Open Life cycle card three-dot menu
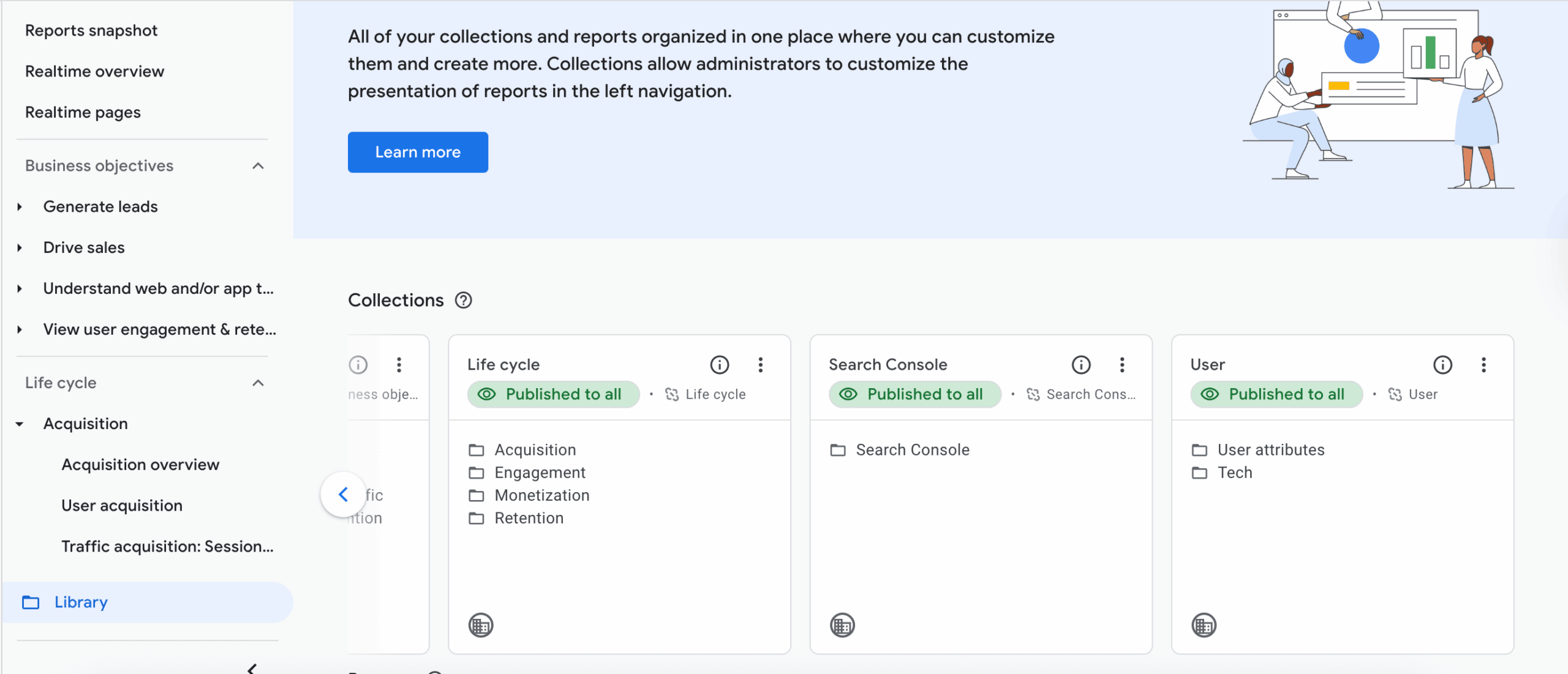The image size is (1568, 674). pyautogui.click(x=760, y=365)
